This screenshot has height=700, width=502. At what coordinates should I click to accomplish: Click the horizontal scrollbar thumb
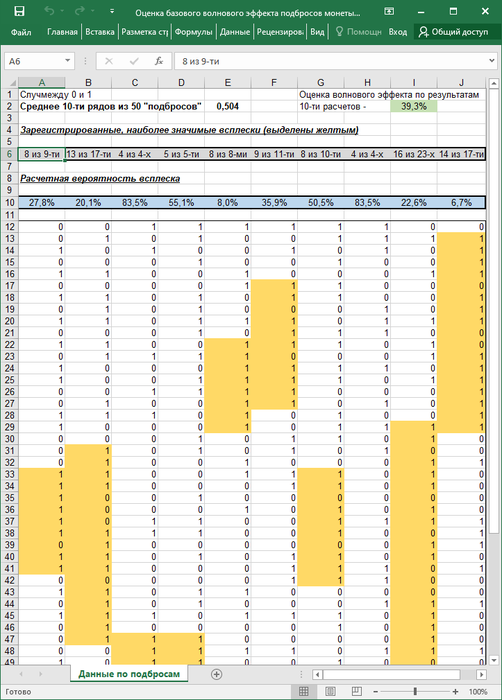[x=391, y=674]
